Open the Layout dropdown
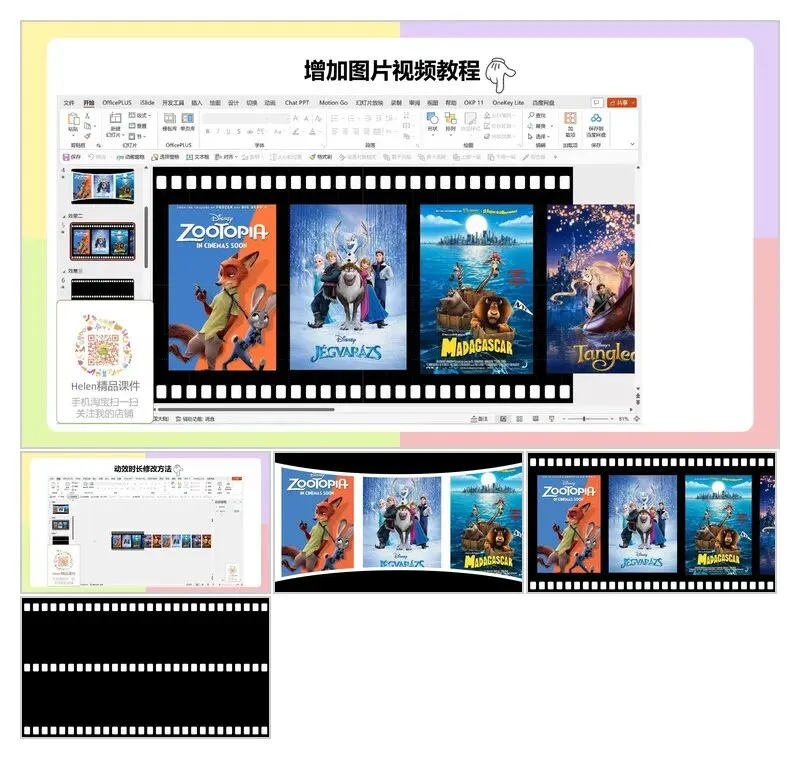 (x=138, y=115)
